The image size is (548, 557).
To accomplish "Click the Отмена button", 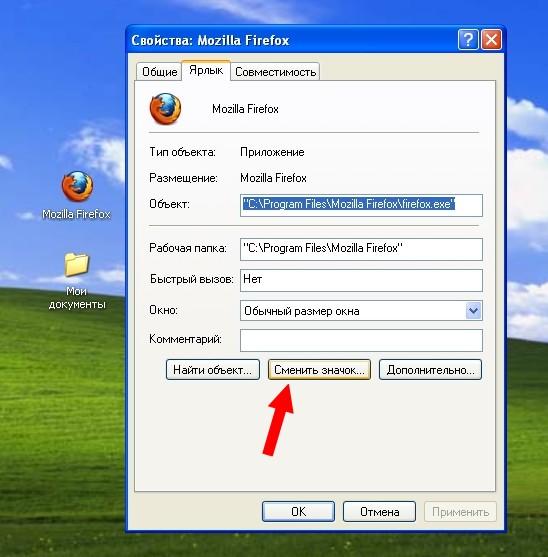I will (x=379, y=512).
